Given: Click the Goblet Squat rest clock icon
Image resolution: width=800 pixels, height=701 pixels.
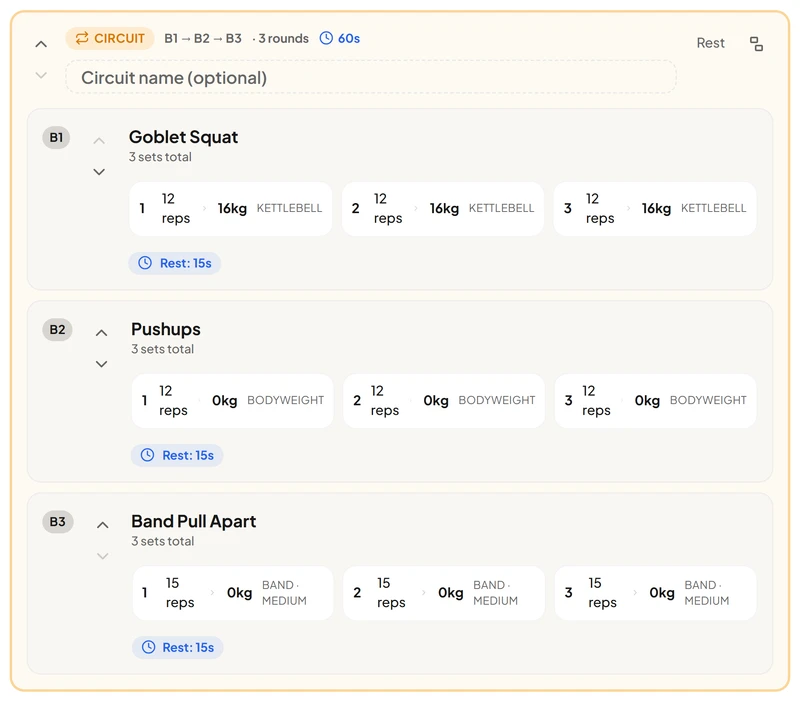Looking at the screenshot, I should click(x=145, y=263).
